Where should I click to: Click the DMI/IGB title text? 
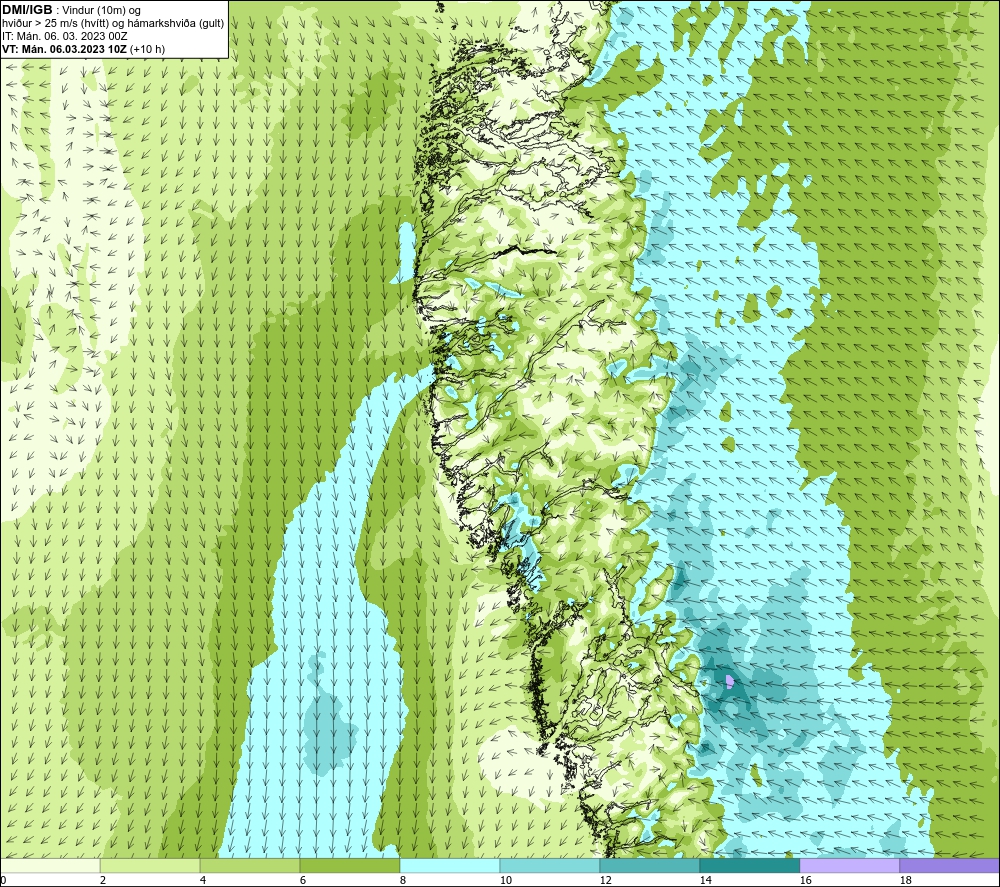(27, 10)
